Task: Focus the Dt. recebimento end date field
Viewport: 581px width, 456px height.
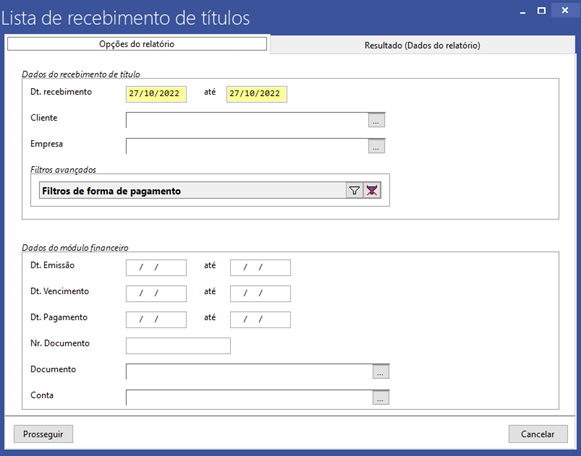Action: tap(256, 94)
